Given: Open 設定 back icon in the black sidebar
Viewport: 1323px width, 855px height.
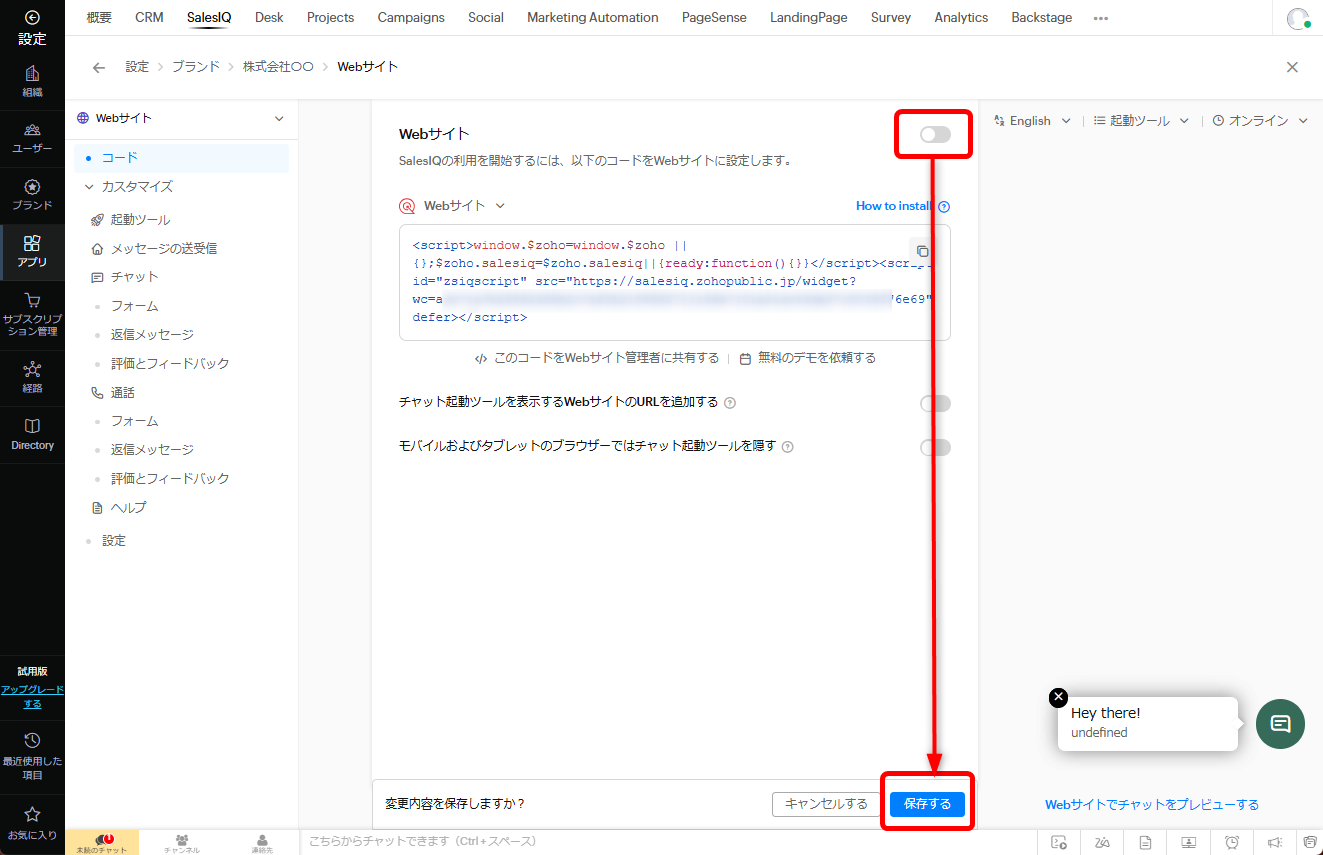Looking at the screenshot, I should 32,17.
